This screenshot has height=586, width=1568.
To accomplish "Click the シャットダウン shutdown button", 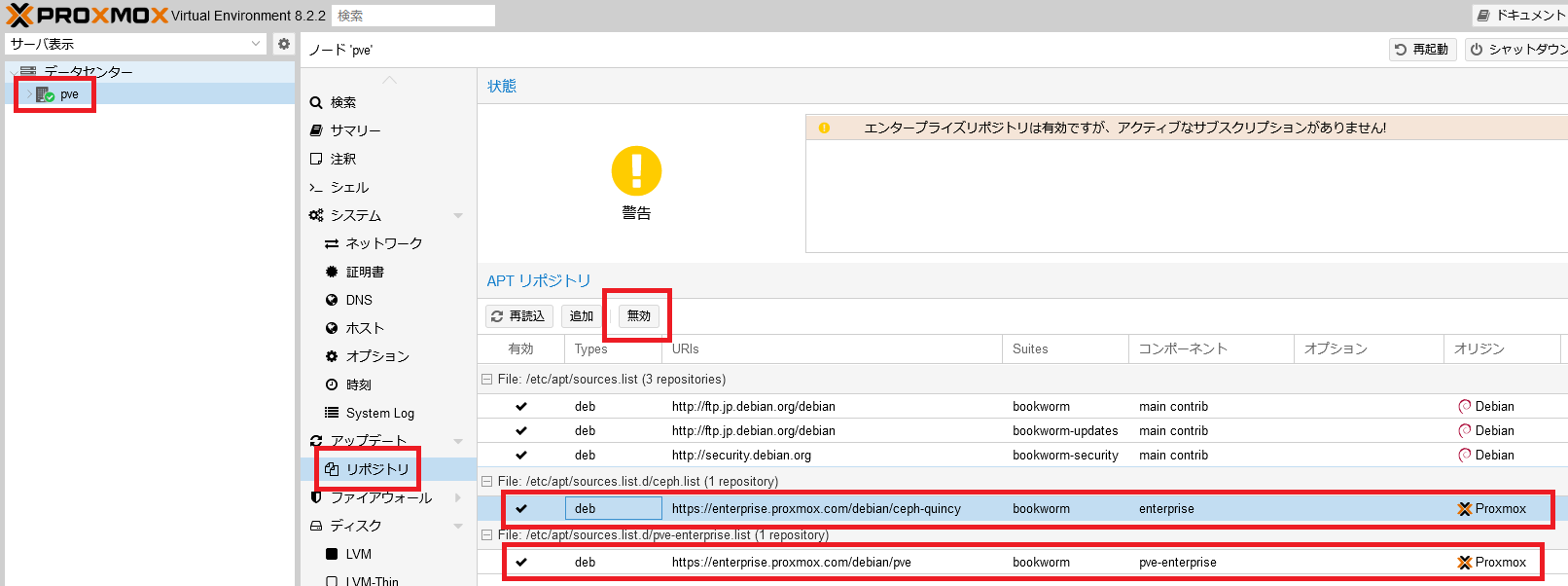I will [x=1517, y=50].
